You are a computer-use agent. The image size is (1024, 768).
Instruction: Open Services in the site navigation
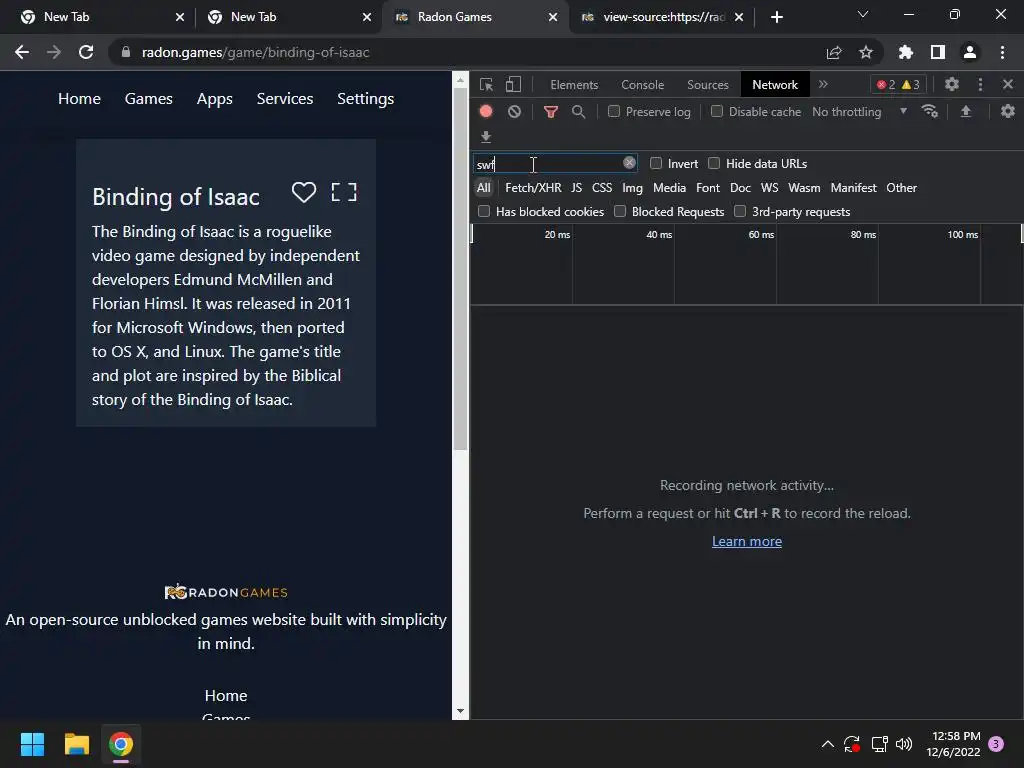click(x=285, y=99)
